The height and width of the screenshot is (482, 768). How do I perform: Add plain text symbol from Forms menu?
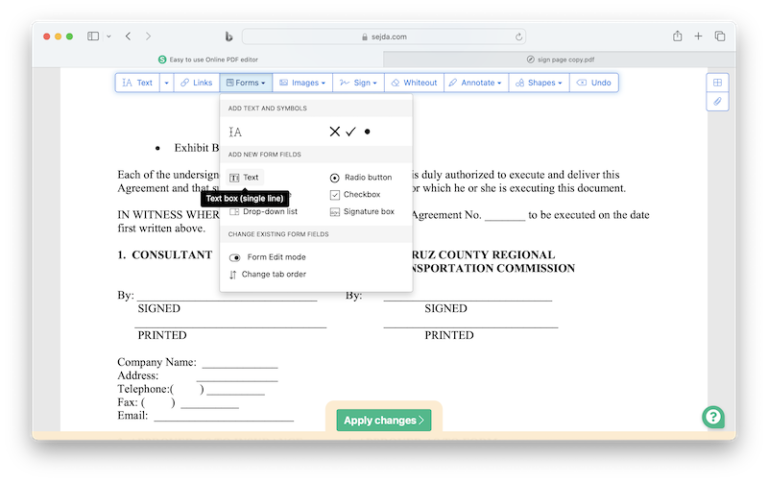pyautogui.click(x=235, y=132)
